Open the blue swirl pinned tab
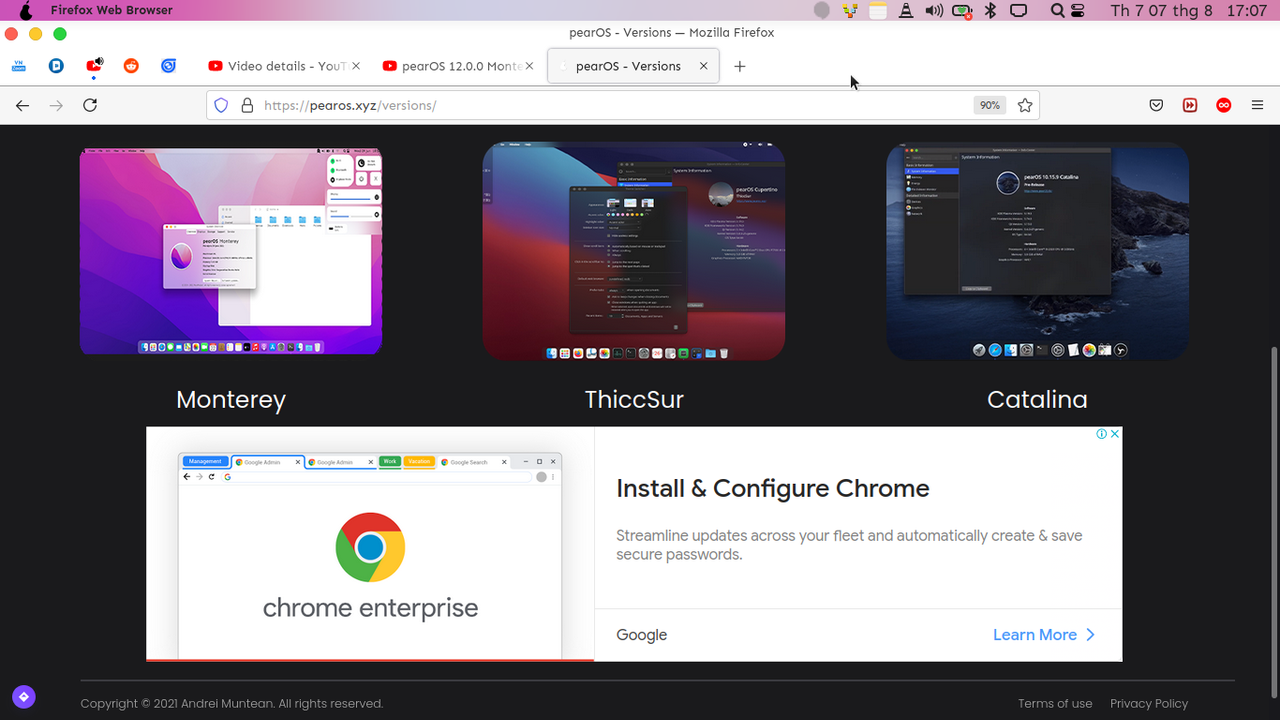1280x720 pixels. [x=169, y=66]
